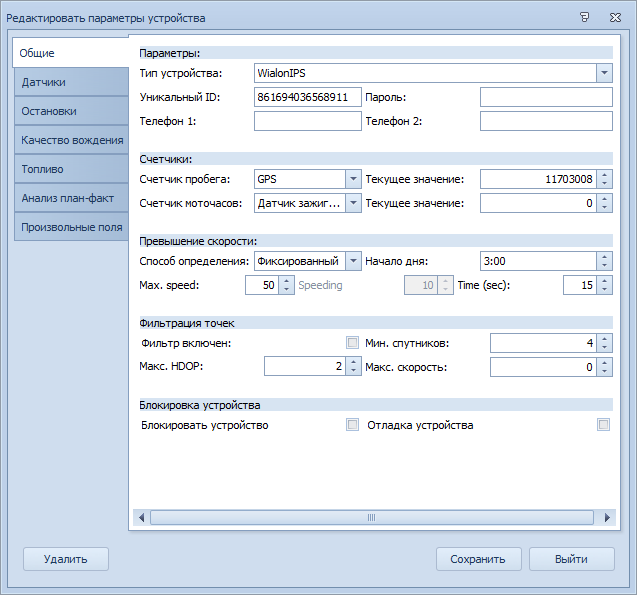Decrease the Max. speed value
637x595 pixels.
[x=286, y=290]
